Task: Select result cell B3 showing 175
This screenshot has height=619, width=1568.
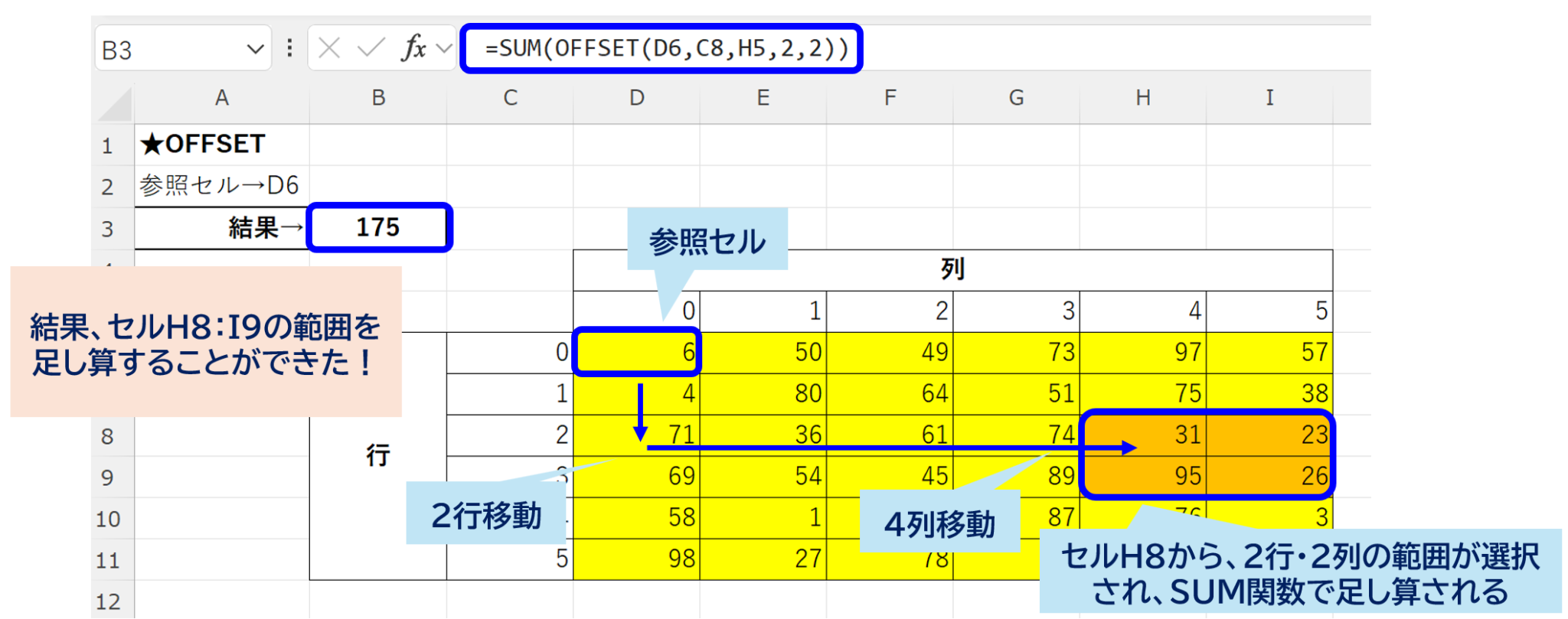Action: coord(378,228)
